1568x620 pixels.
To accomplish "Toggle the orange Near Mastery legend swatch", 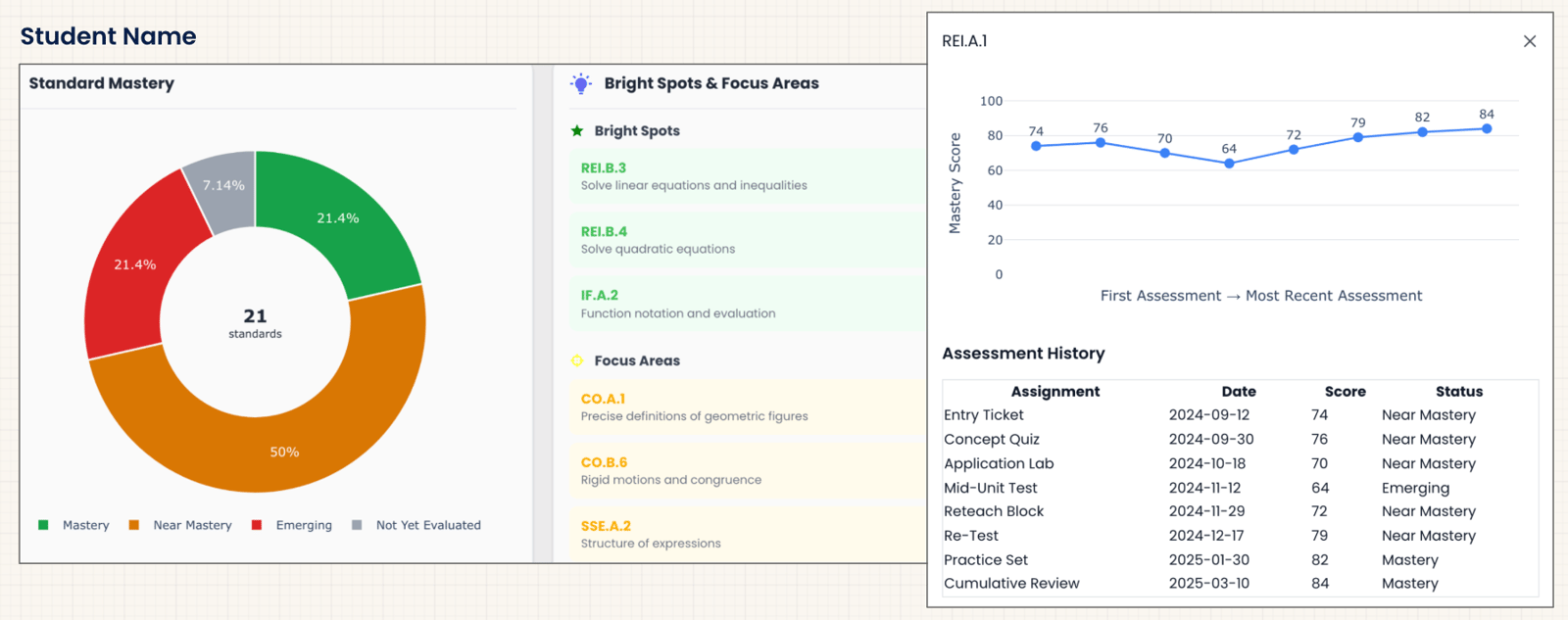I will click(x=134, y=525).
